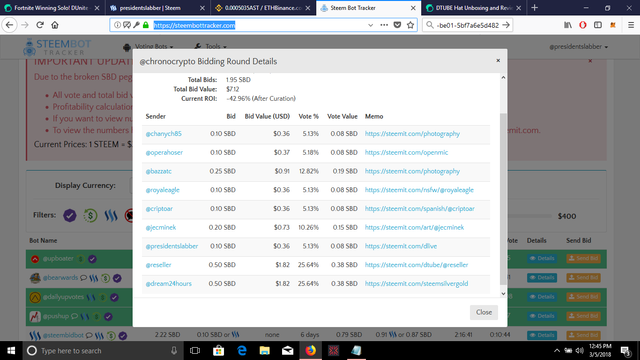This screenshot has height=360, width=640.
Task: Bookmark this page with the star
Action: (x=410, y=25)
